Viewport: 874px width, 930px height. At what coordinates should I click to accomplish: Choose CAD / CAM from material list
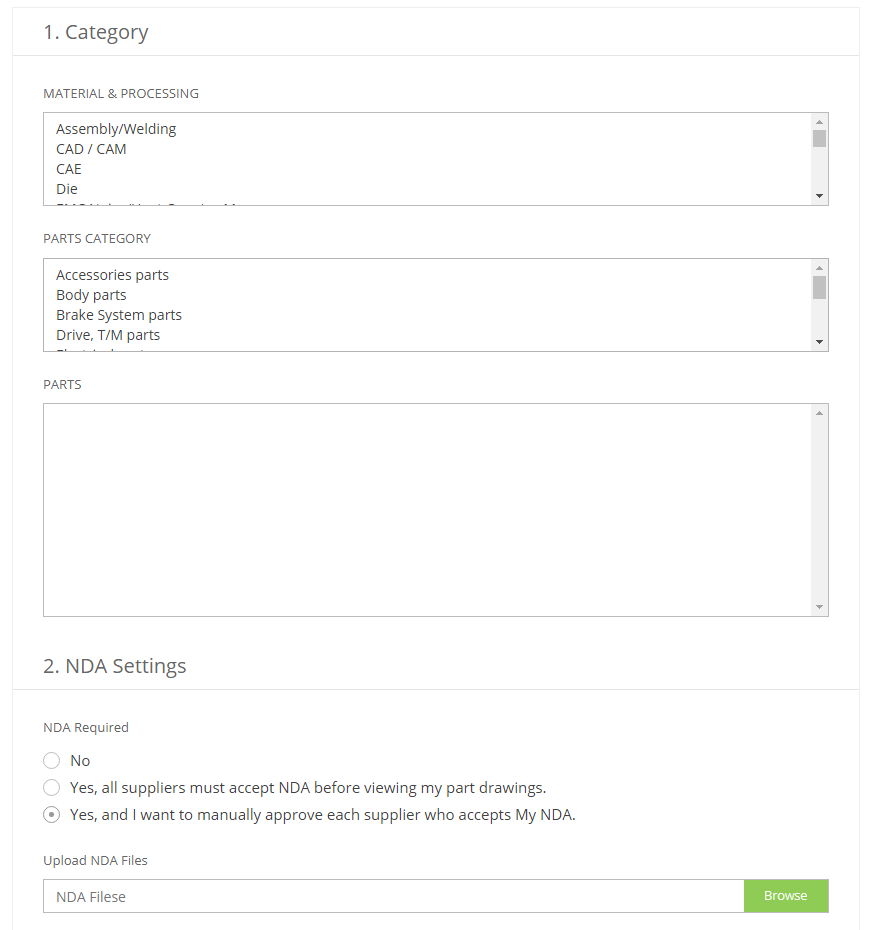point(91,149)
